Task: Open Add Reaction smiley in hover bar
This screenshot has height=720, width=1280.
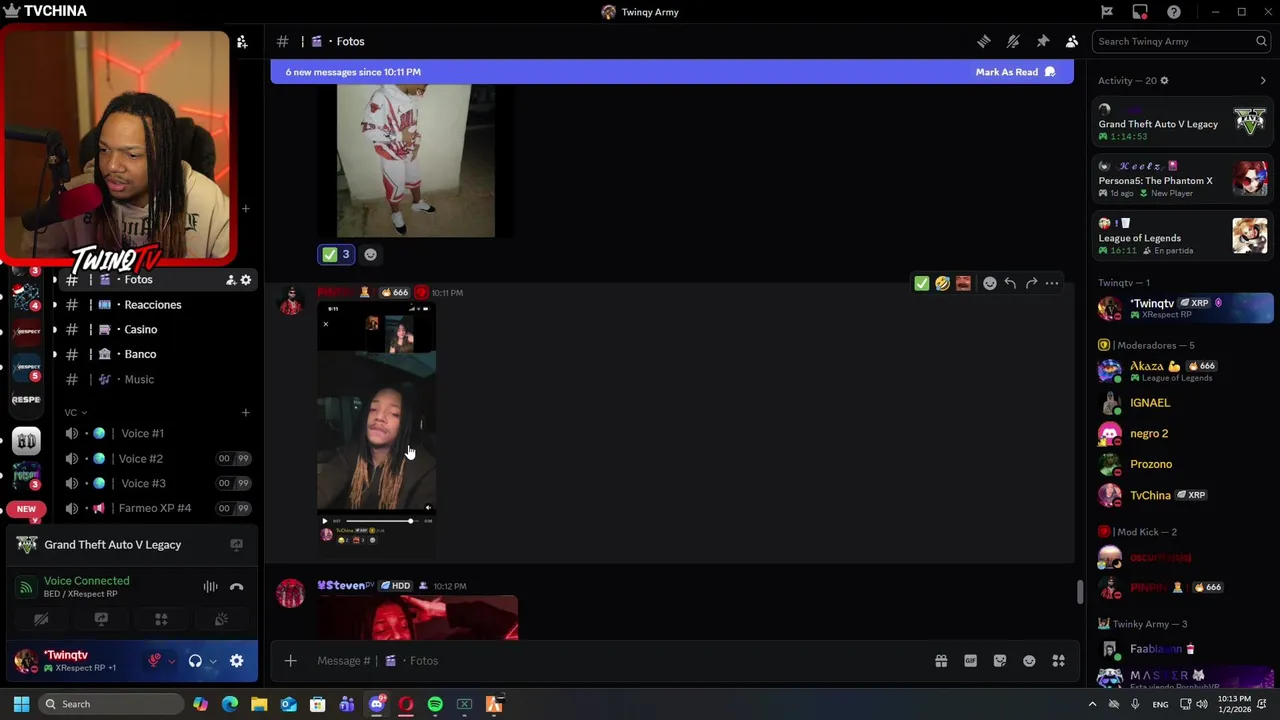Action: (x=990, y=284)
